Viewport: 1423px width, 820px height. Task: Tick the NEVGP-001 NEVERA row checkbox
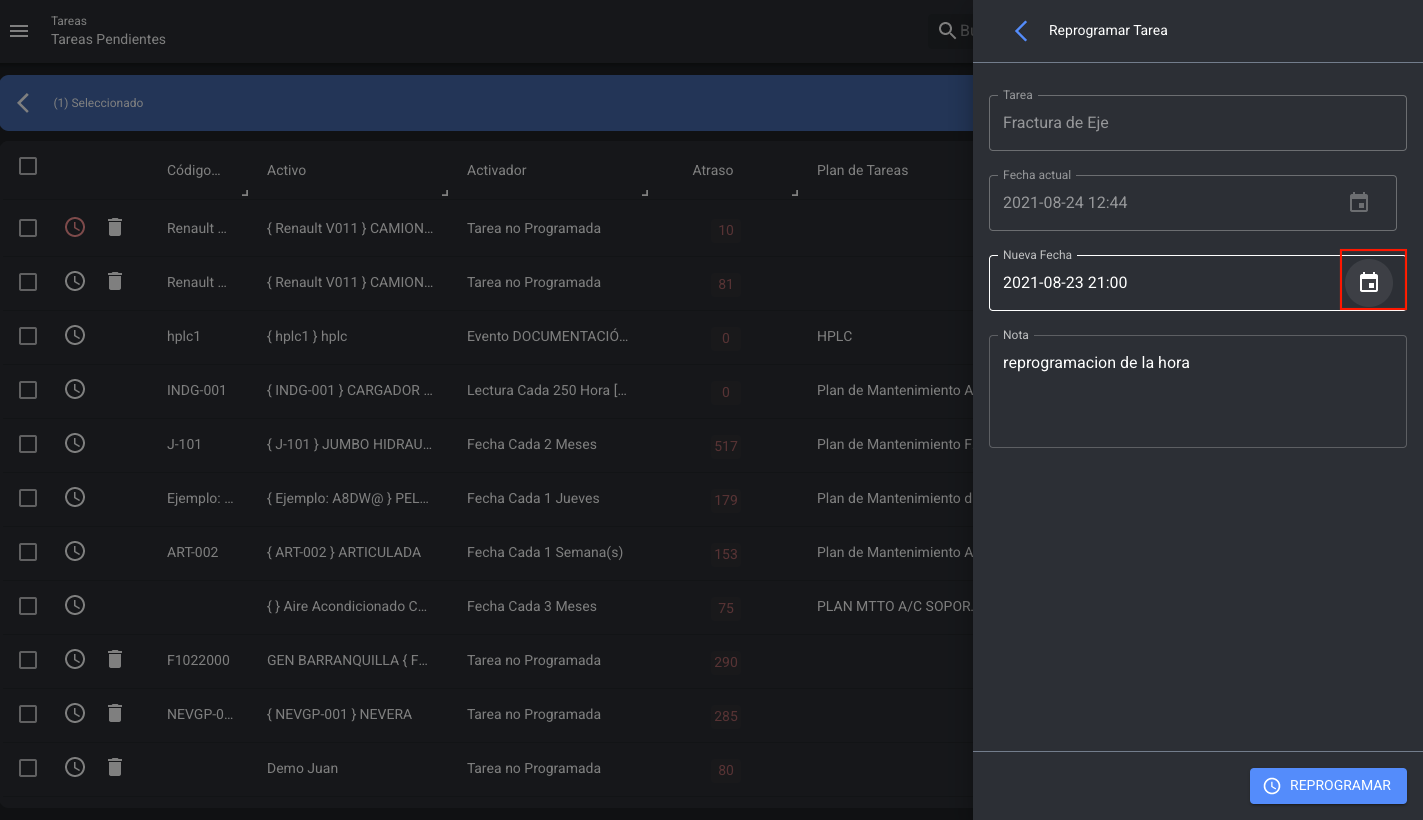pos(28,714)
